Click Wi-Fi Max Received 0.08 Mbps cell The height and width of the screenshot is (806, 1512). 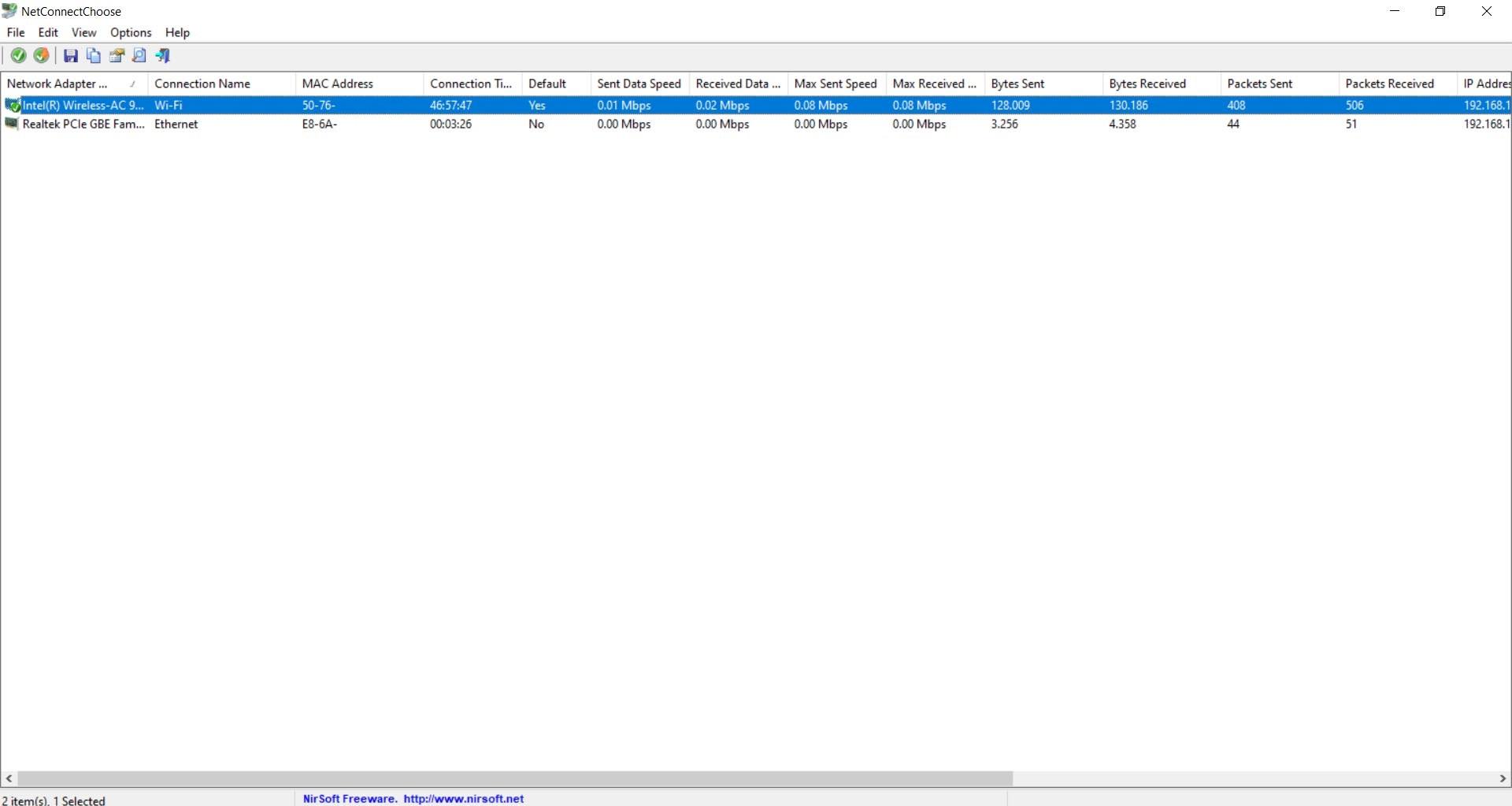pyautogui.click(x=920, y=105)
